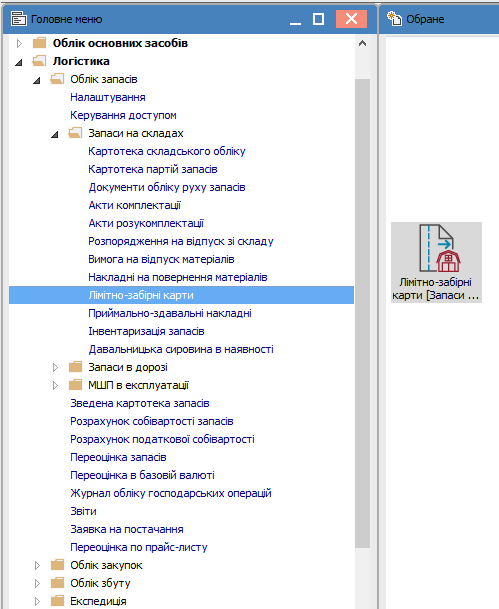
Task: Open Налаштування under Облік запасів
Action: pos(108,97)
